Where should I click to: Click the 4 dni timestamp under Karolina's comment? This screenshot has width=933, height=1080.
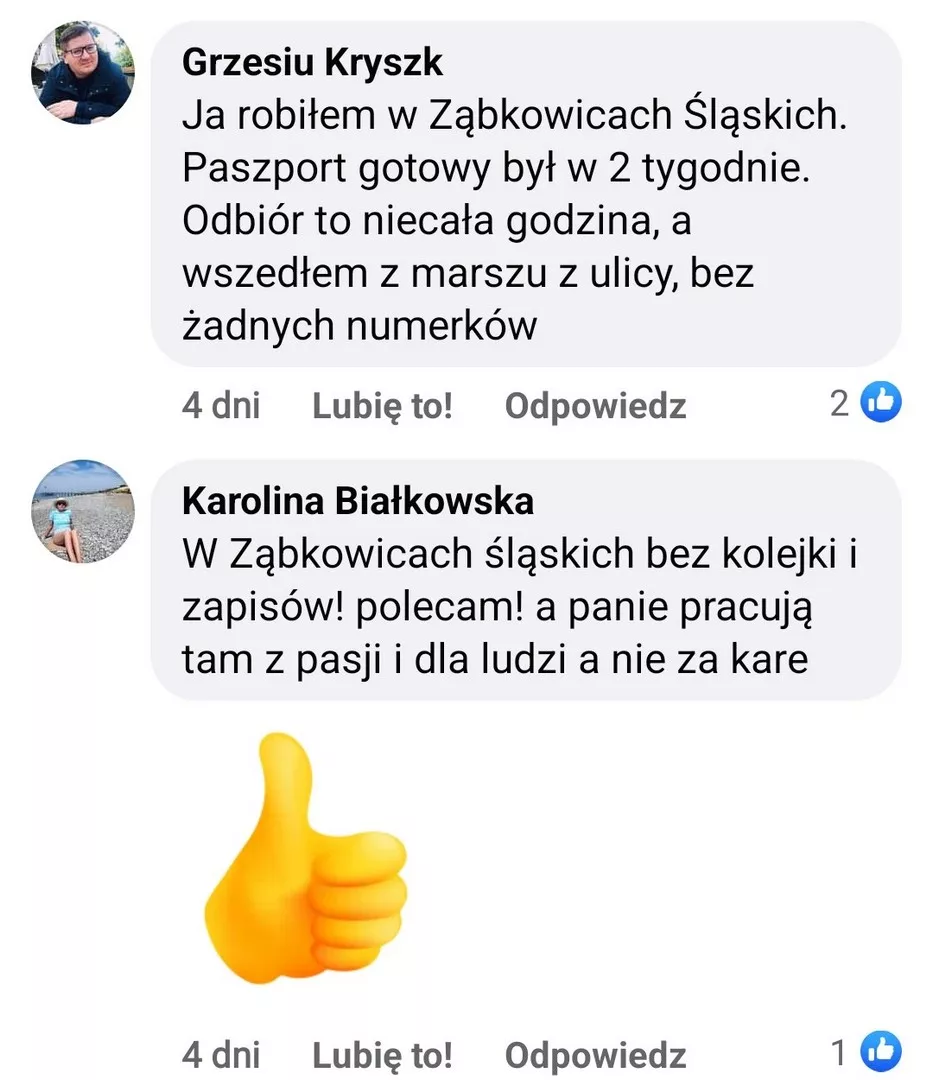click(221, 1055)
